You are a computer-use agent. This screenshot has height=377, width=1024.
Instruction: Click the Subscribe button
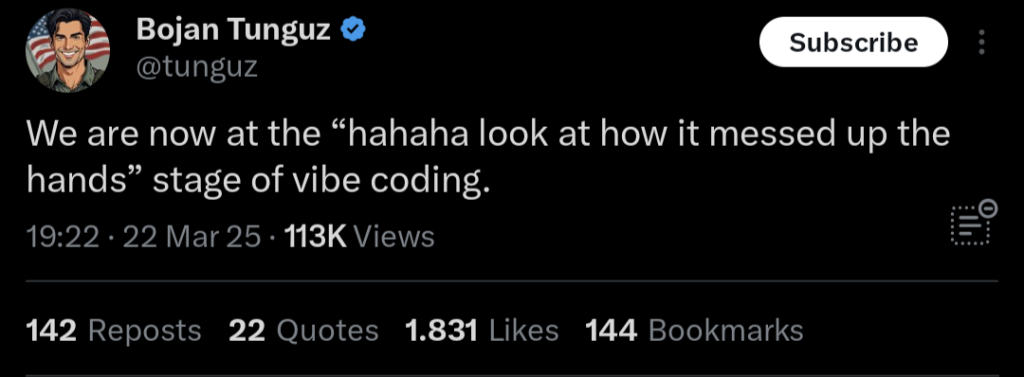pos(854,42)
